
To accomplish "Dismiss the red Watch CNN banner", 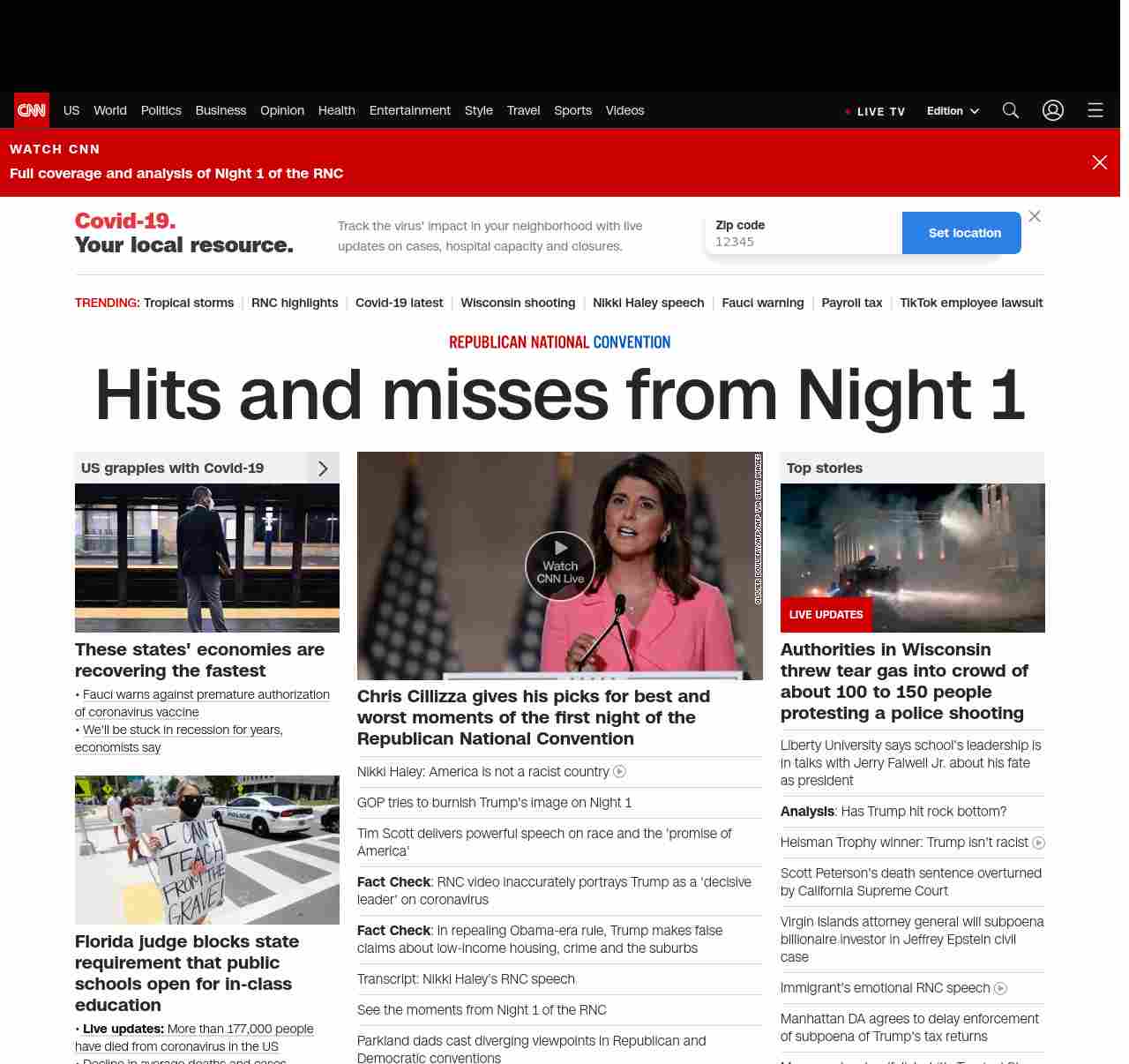I will click(1099, 162).
